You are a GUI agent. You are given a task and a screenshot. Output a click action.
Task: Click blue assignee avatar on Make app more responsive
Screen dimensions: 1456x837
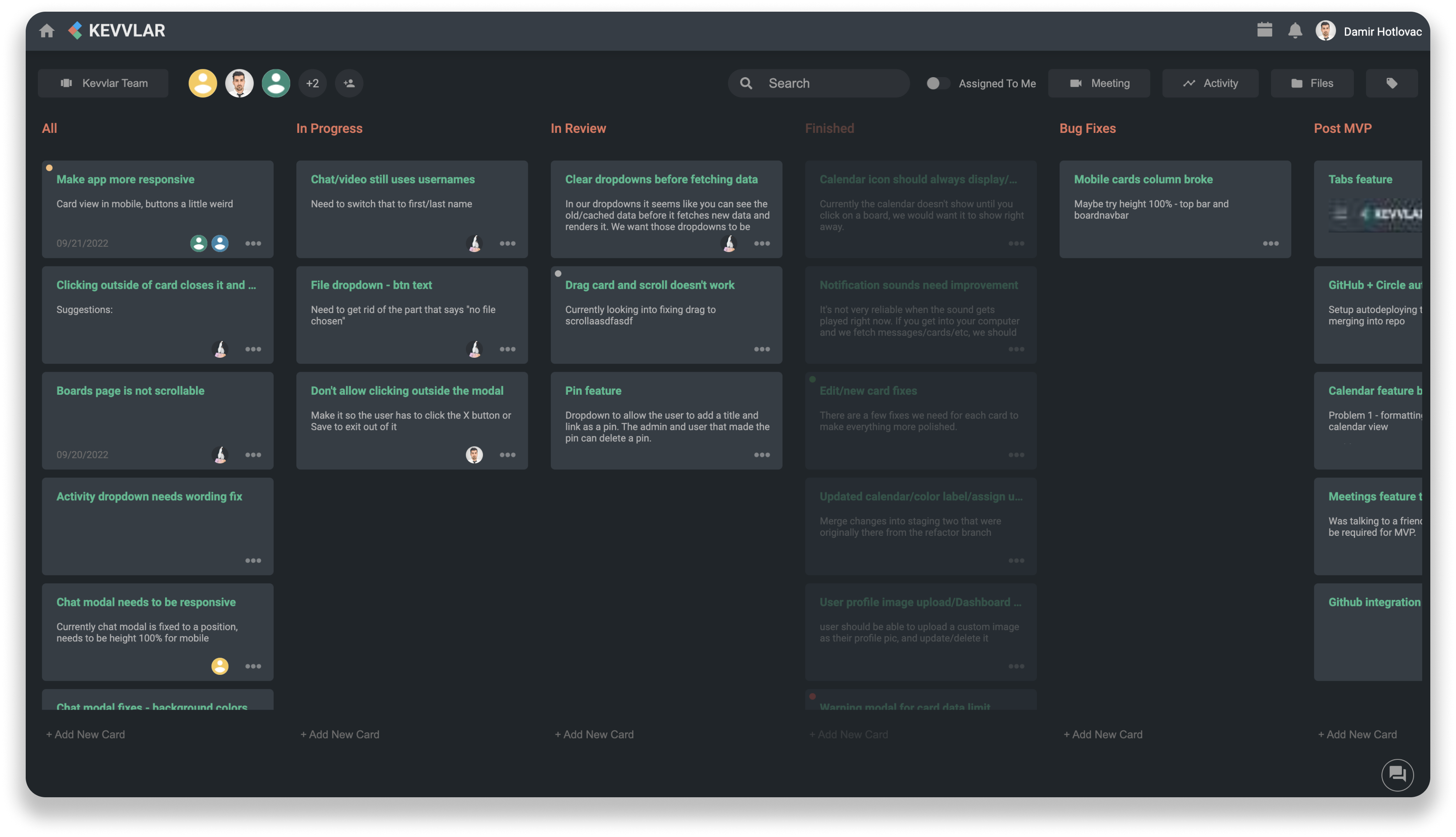(220, 243)
